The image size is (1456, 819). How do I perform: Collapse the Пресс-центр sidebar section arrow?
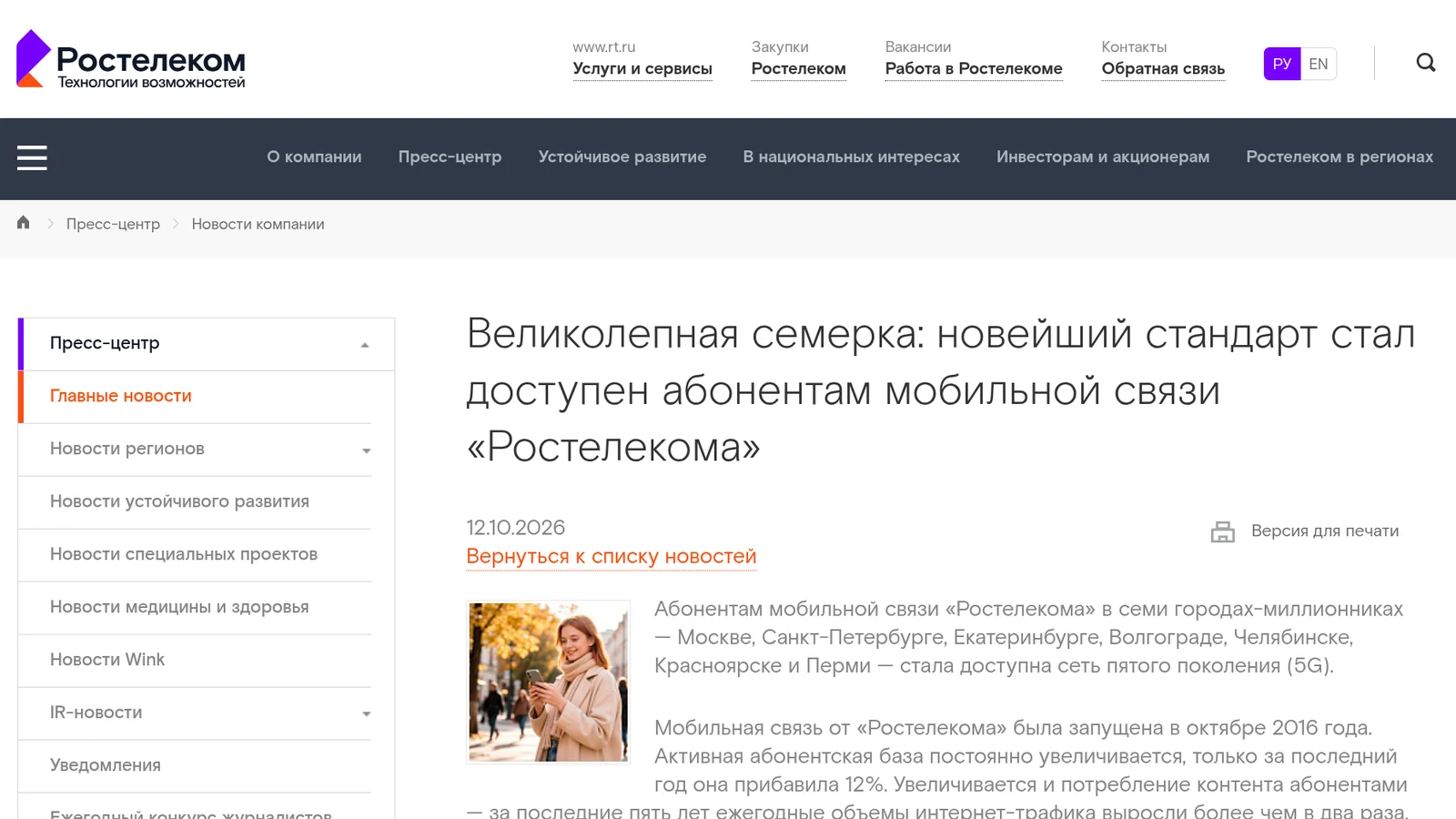(365, 345)
